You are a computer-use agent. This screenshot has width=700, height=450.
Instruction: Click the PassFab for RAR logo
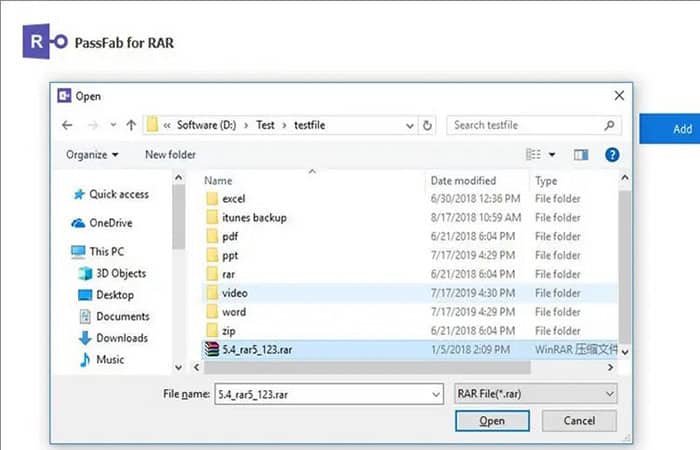pyautogui.click(x=45, y=42)
